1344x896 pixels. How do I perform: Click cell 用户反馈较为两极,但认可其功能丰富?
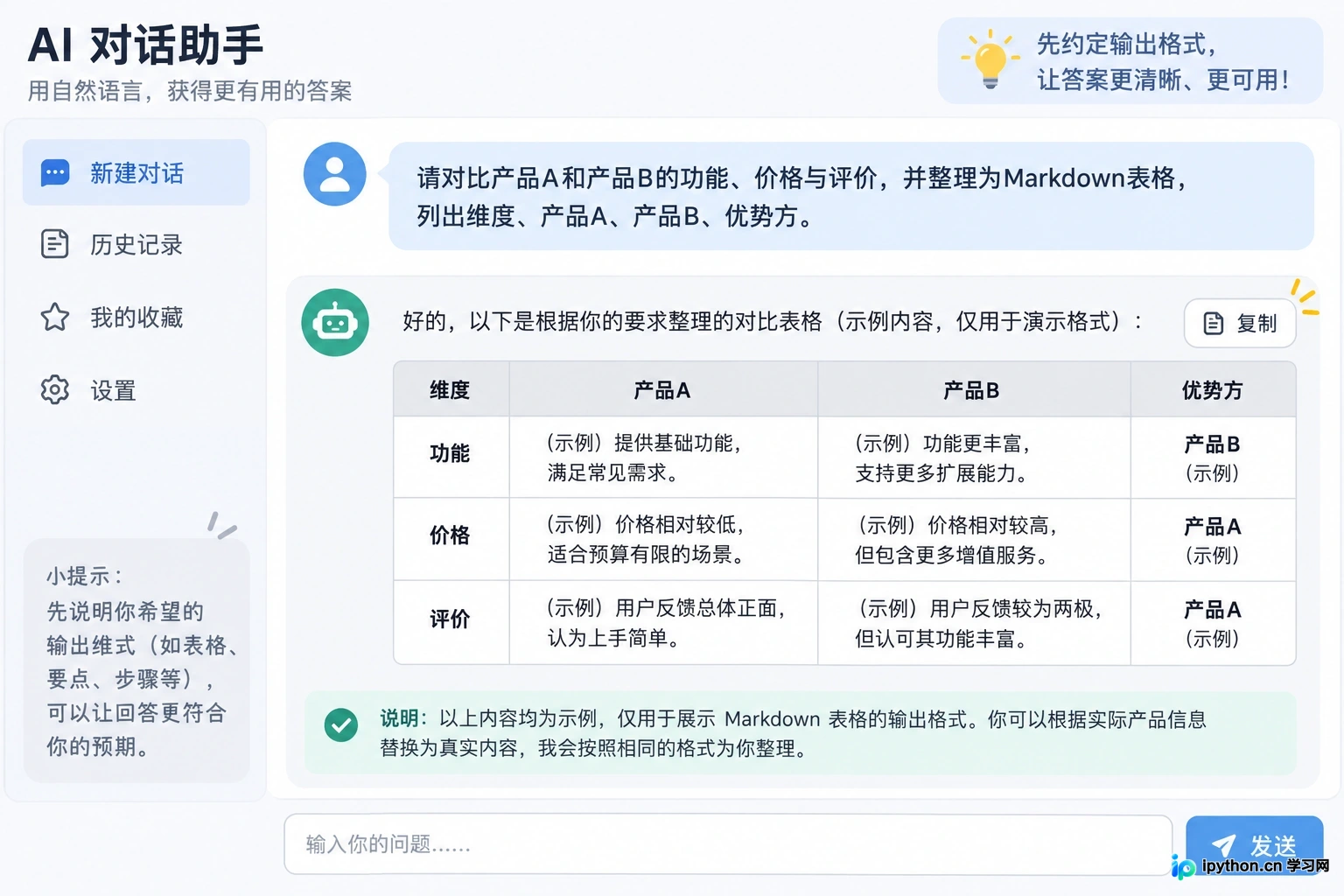972,623
